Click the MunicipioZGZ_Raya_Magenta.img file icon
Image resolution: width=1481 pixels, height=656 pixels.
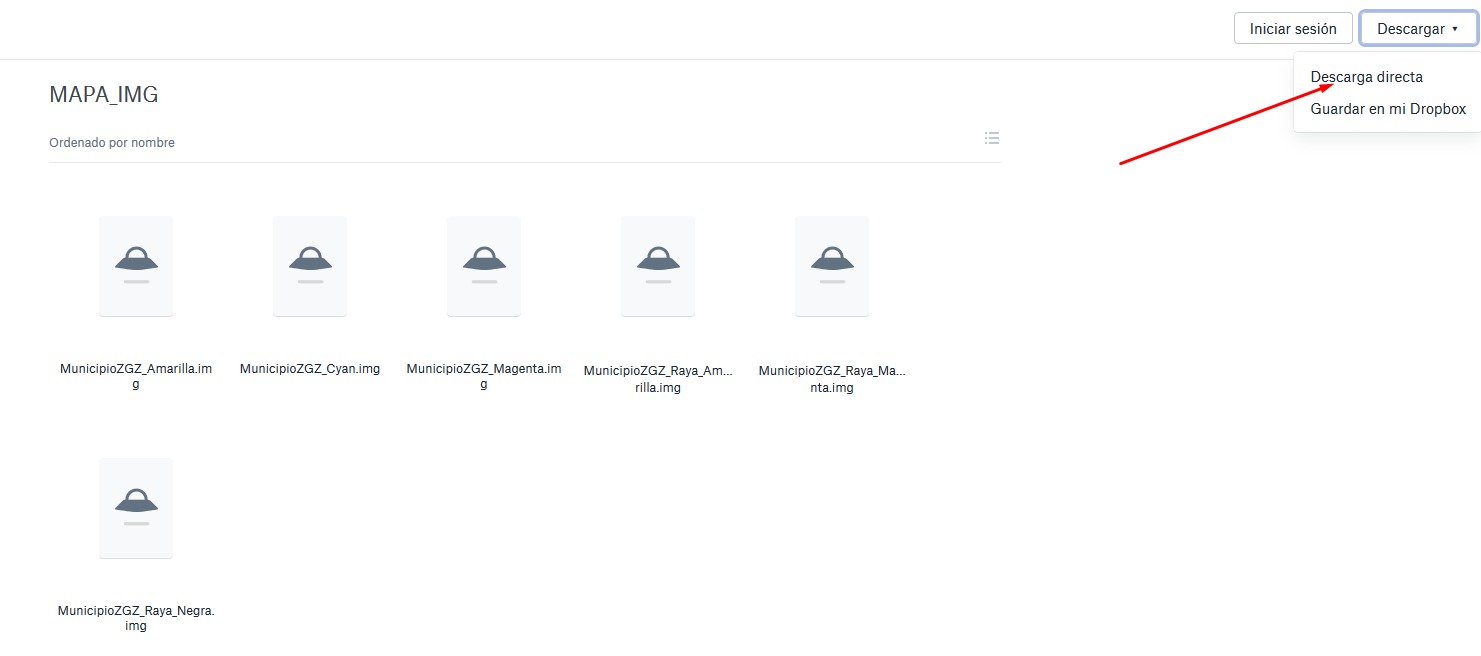tap(832, 266)
